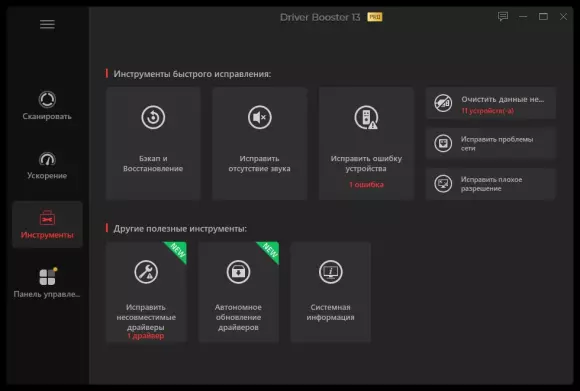Click the clean unplugged device data icon
This screenshot has height=391, width=580.
pos(443,103)
